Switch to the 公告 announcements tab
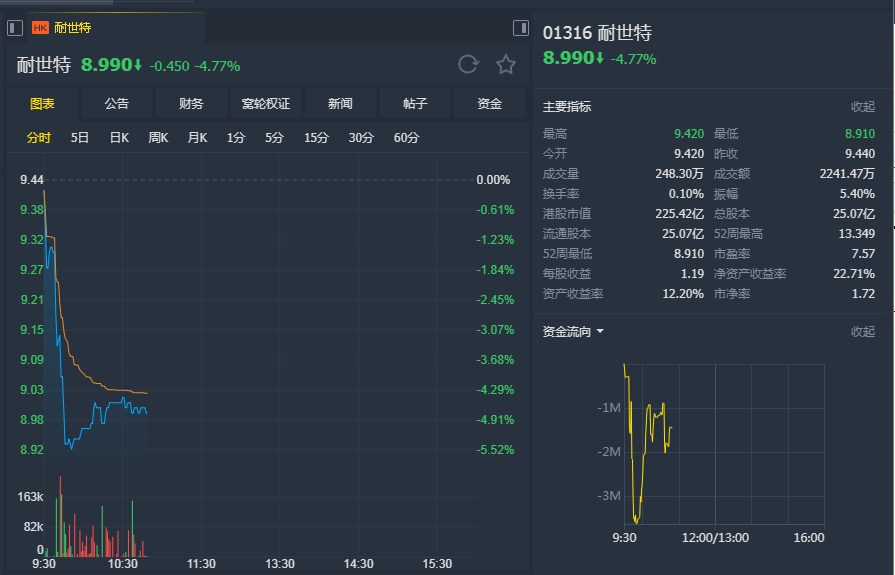895x575 pixels. 116,104
